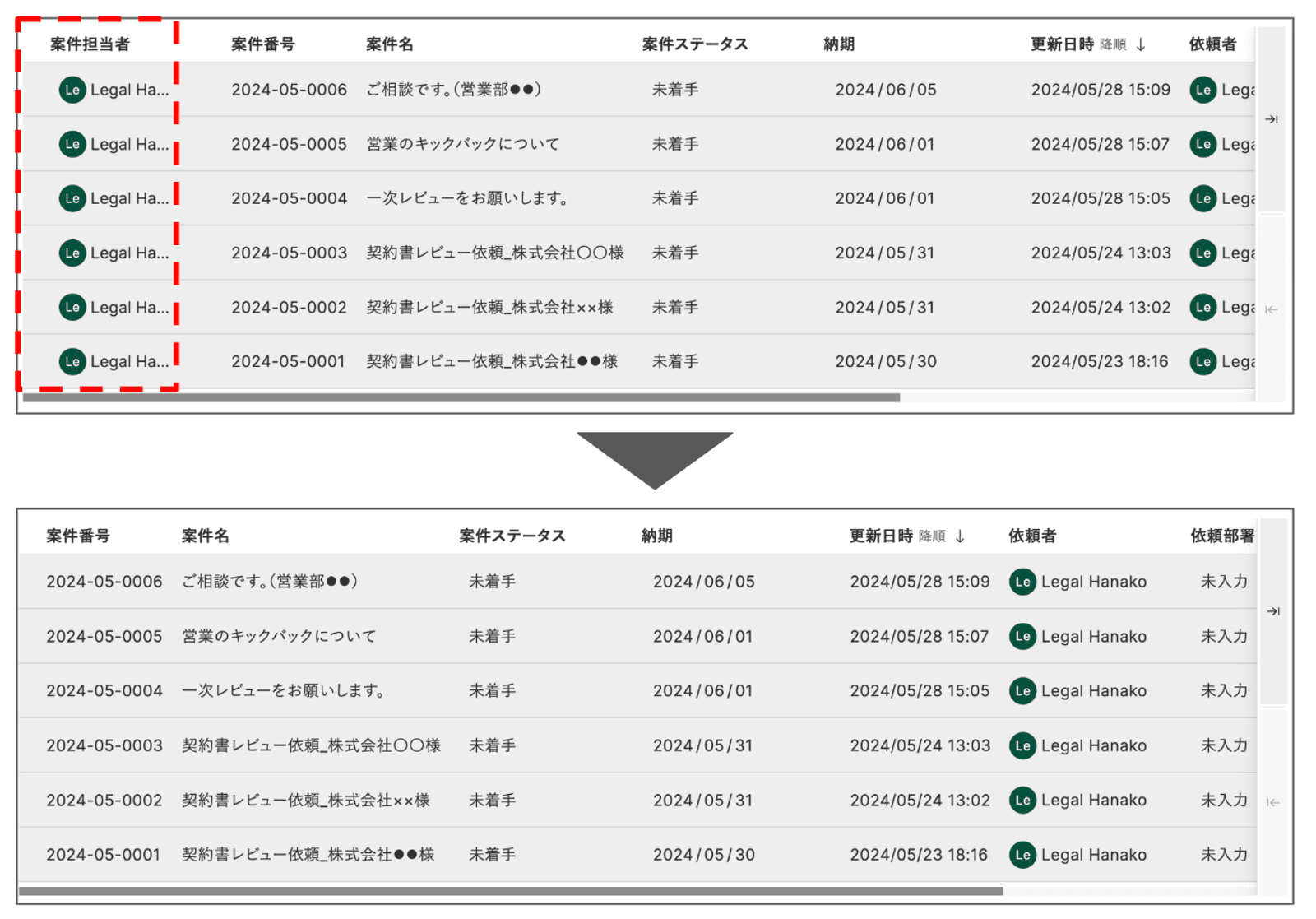Viewport: 1316px width, 919px height.
Task: Click the descending sort arrow in the upper table
Action: pyautogui.click(x=1141, y=44)
